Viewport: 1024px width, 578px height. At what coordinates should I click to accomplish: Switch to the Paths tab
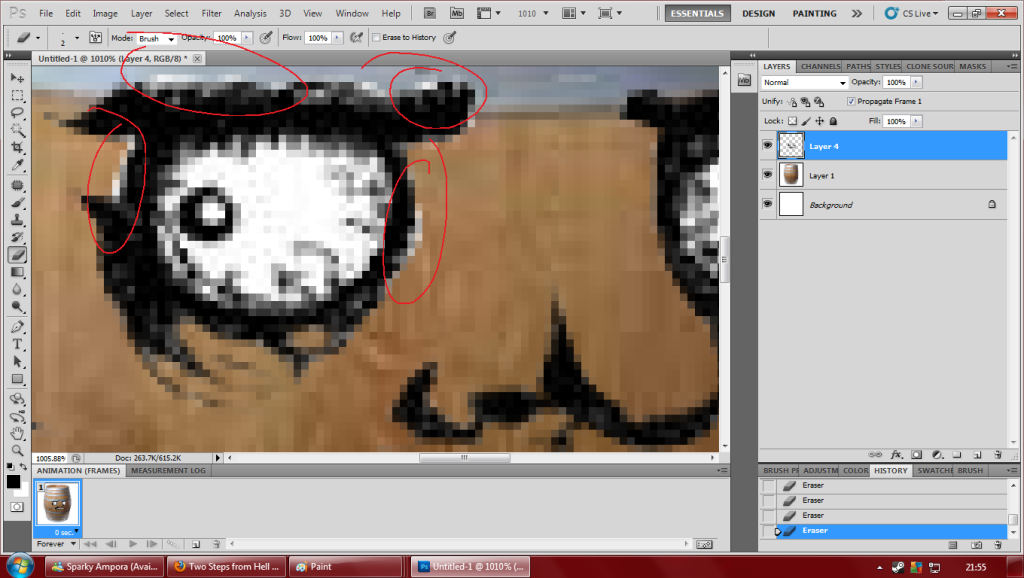point(858,66)
